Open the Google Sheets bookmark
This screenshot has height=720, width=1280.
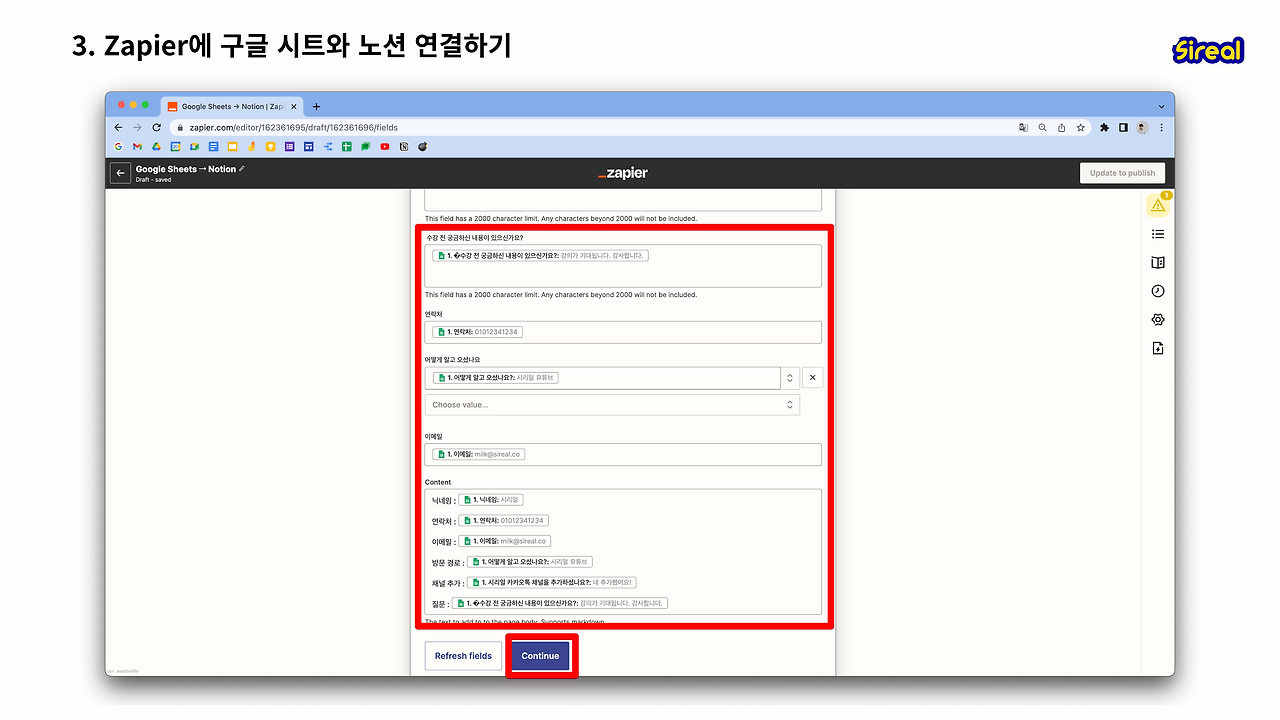(x=347, y=146)
